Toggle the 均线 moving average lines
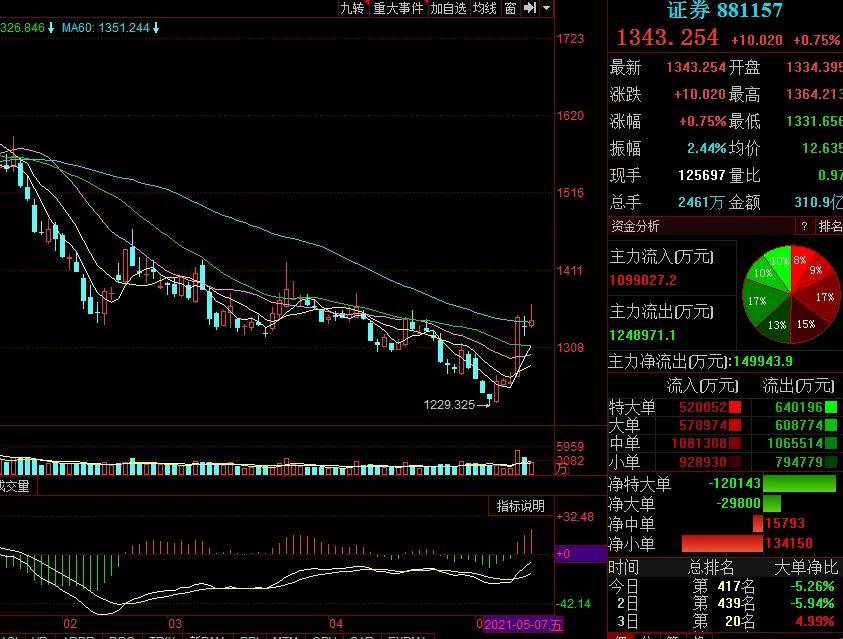The height and width of the screenshot is (639, 843). [x=484, y=8]
